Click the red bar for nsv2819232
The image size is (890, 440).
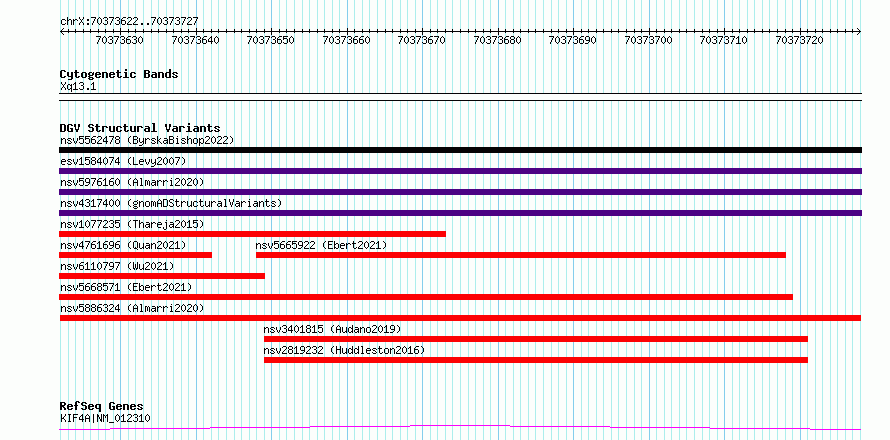[x=536, y=360]
